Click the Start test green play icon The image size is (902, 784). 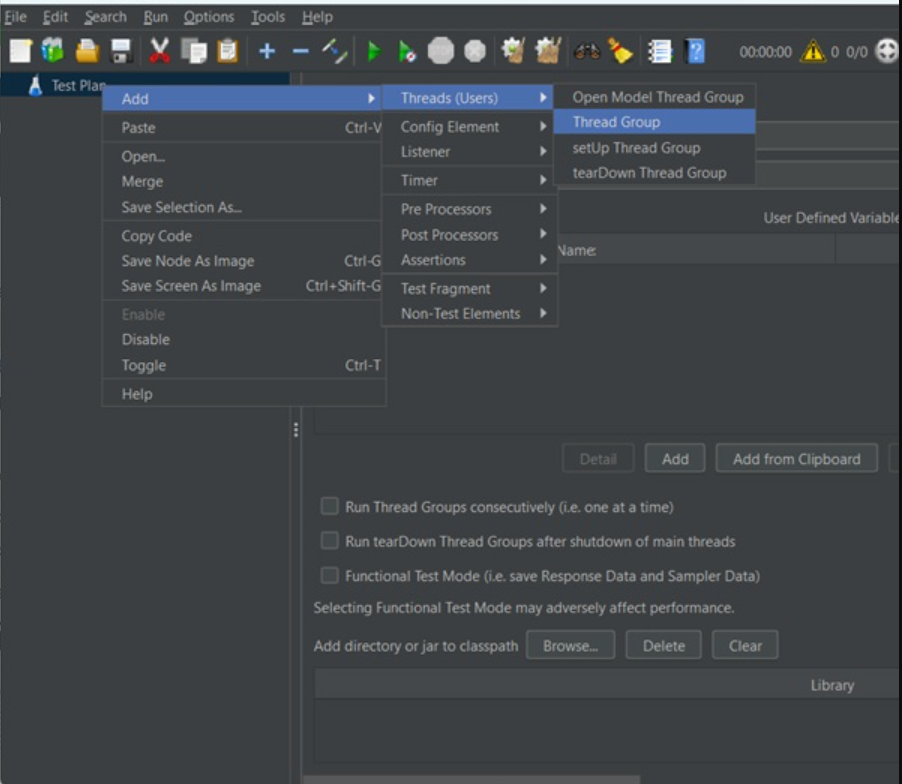click(374, 51)
